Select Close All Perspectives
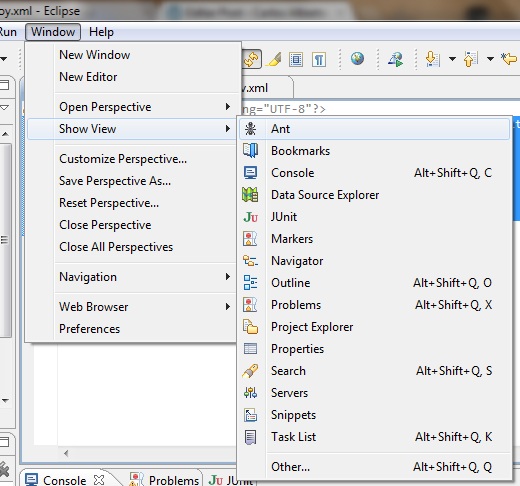Viewport: 520px width, 486px height. tap(133, 247)
